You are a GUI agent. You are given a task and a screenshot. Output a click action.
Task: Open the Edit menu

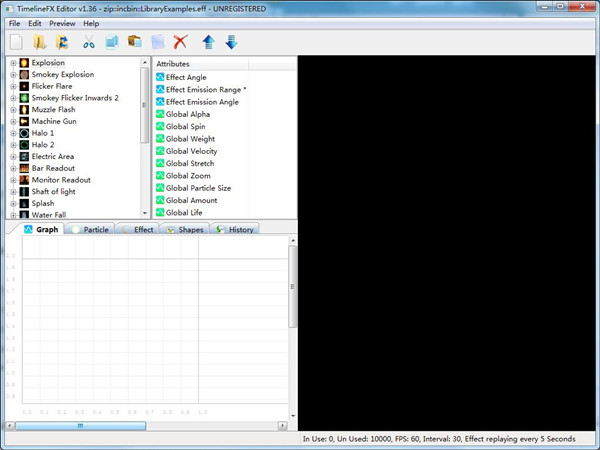coord(34,23)
